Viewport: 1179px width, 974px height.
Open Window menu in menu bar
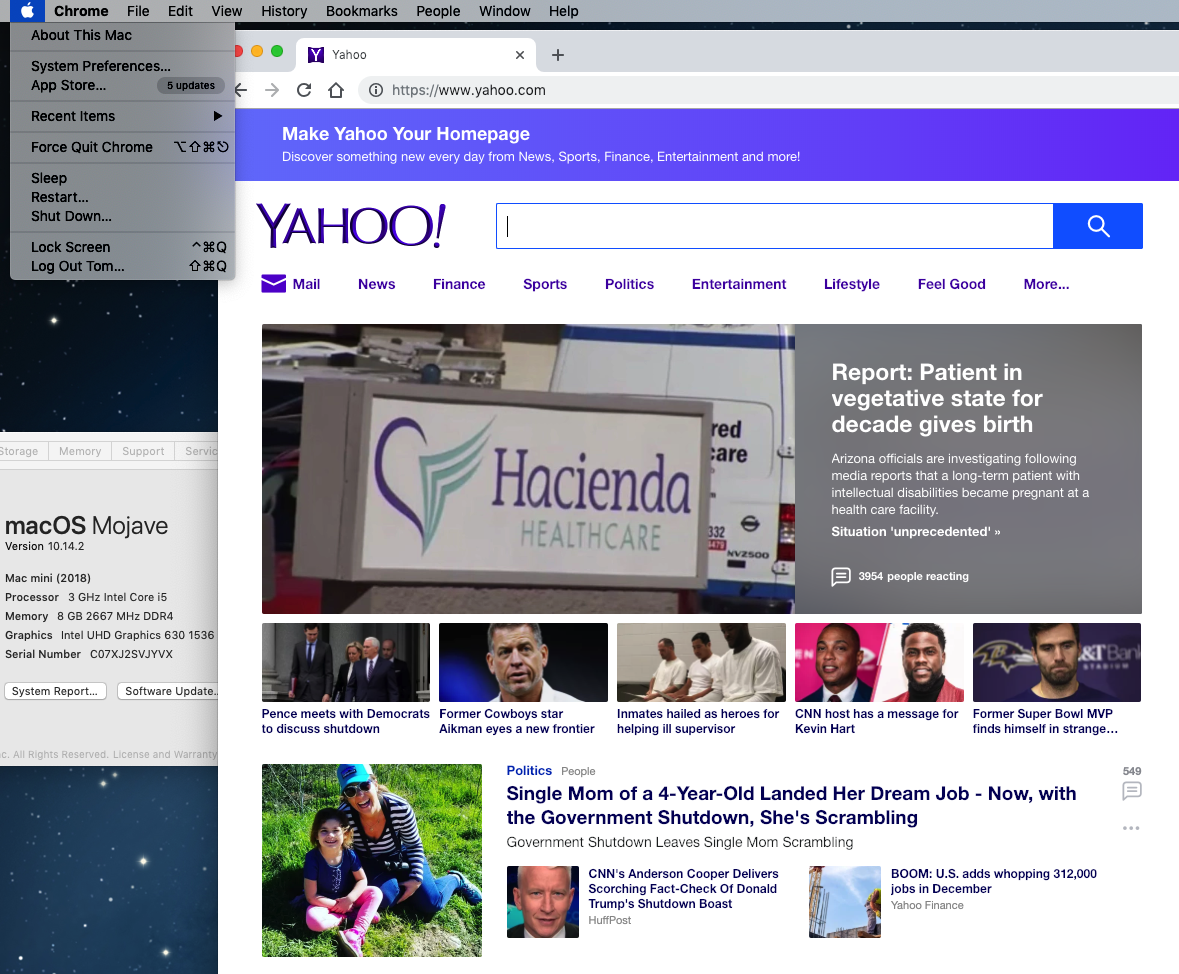coord(505,11)
